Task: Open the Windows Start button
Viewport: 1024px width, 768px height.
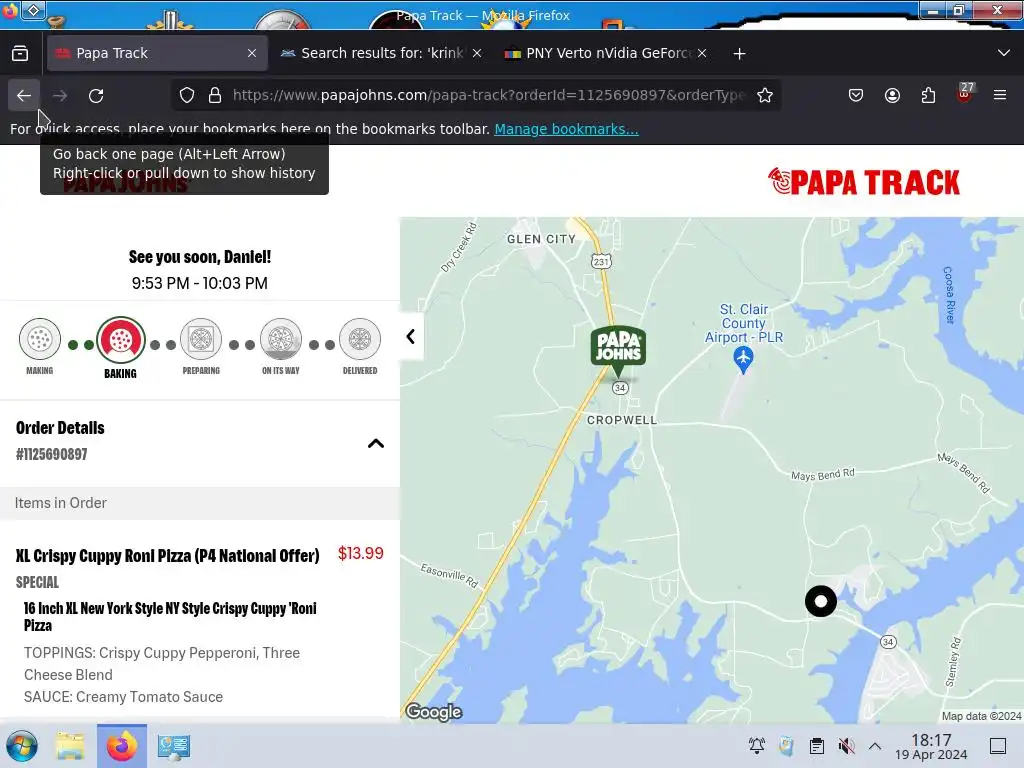Action: coord(22,746)
